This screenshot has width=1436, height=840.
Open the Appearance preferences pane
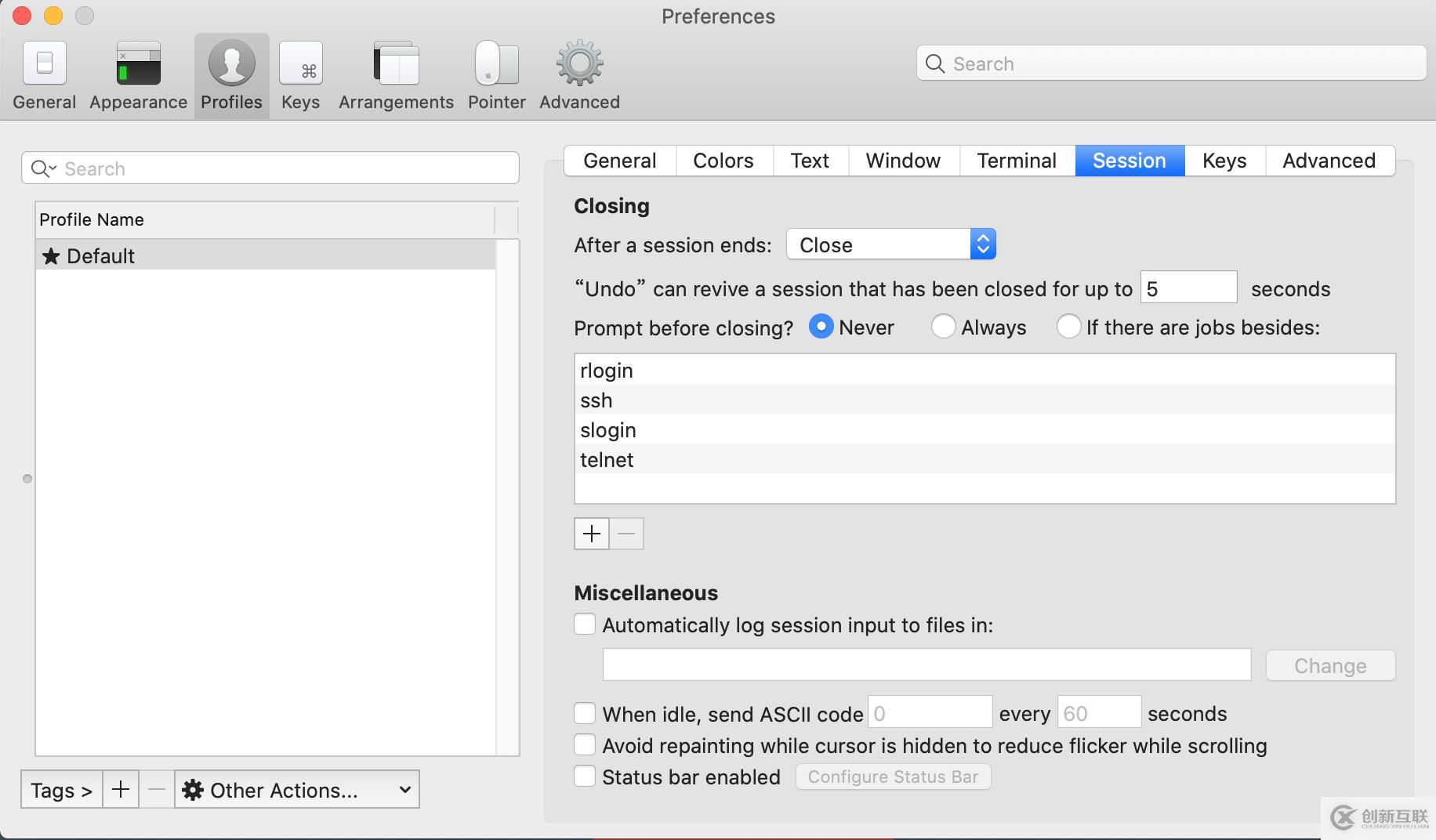[x=137, y=74]
